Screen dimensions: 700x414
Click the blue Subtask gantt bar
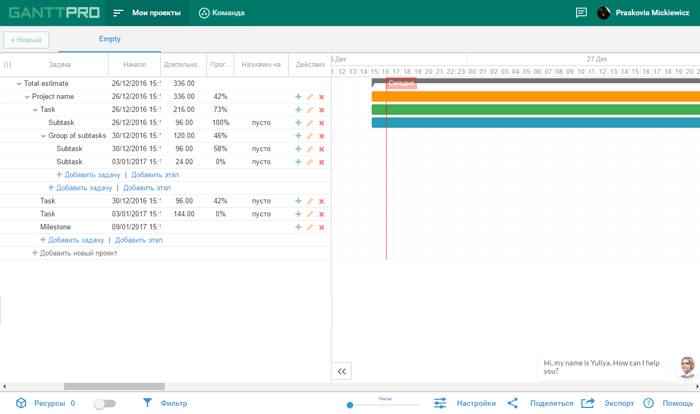click(536, 122)
